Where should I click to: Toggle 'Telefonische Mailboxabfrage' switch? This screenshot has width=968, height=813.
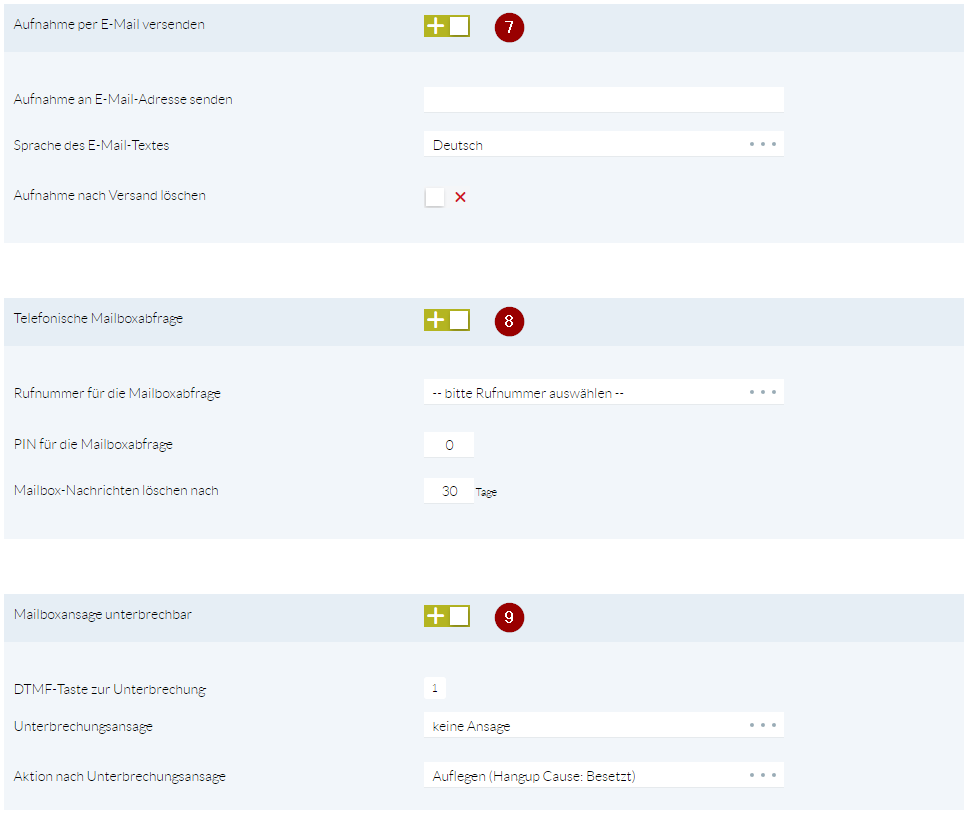(447, 320)
